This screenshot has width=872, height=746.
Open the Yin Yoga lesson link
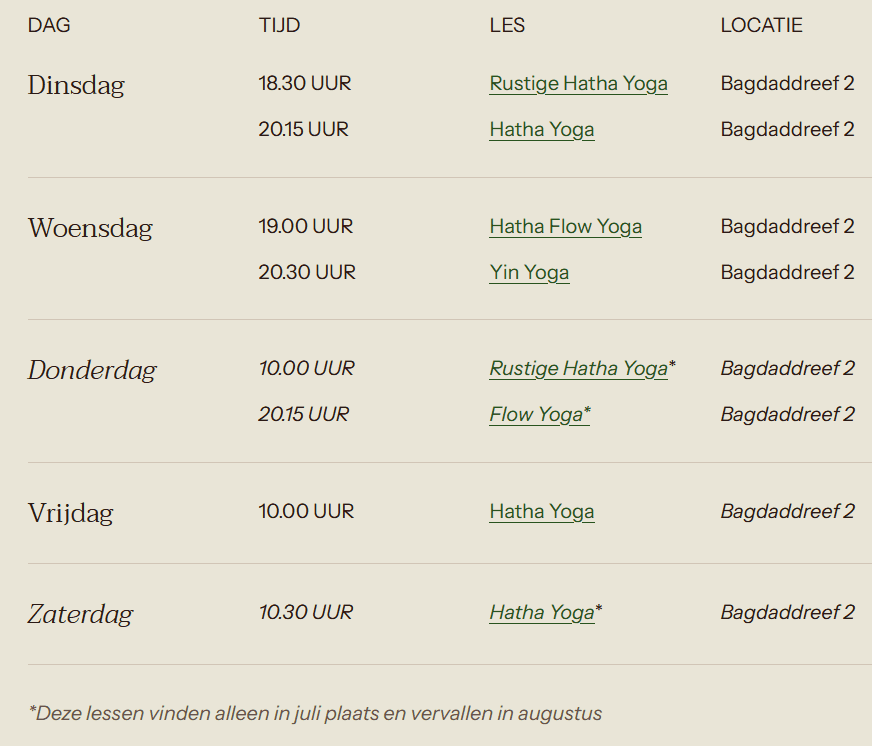tap(529, 273)
